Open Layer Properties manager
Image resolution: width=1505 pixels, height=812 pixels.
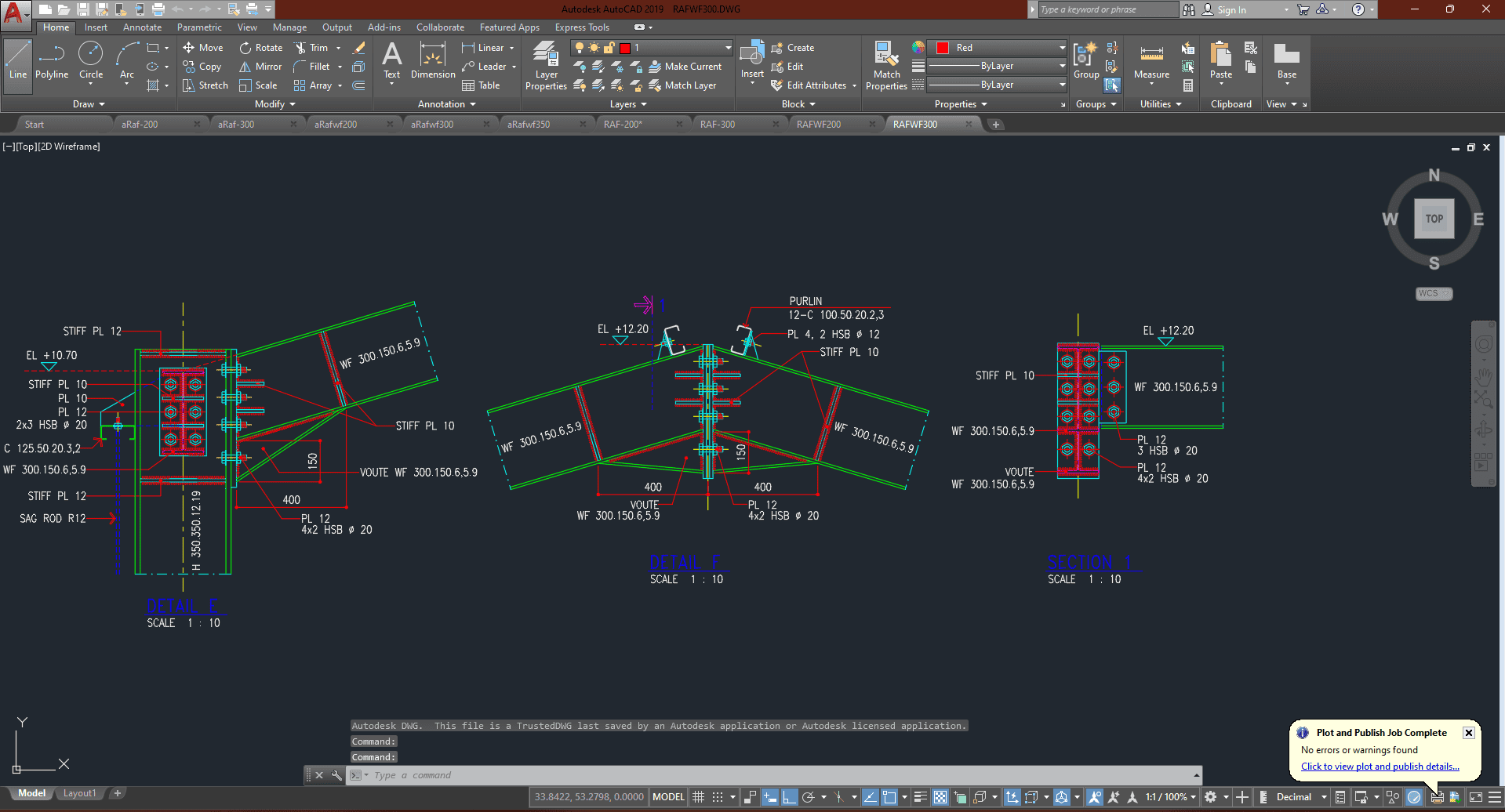(x=546, y=66)
